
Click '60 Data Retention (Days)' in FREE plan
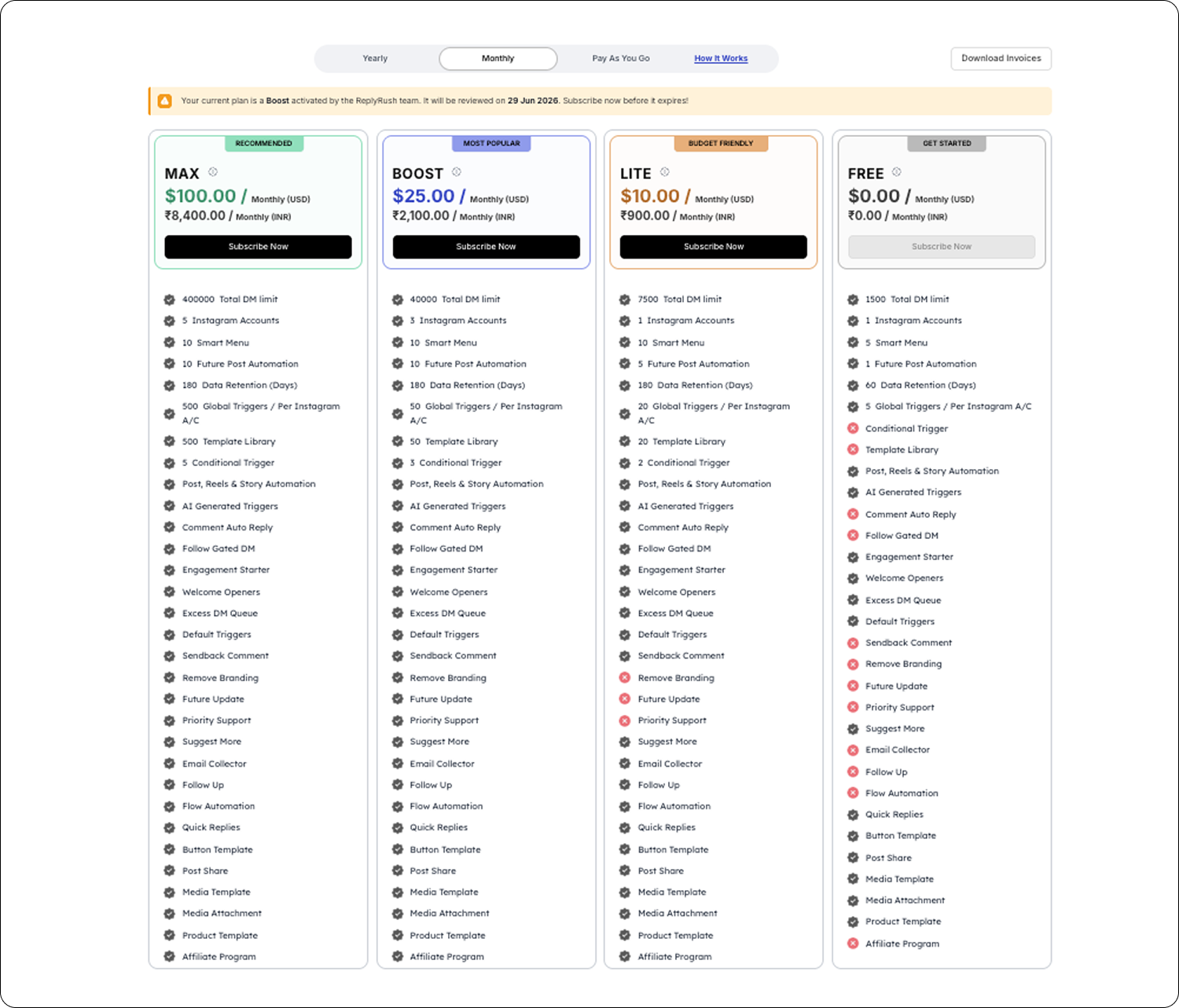pyautogui.click(x=920, y=385)
